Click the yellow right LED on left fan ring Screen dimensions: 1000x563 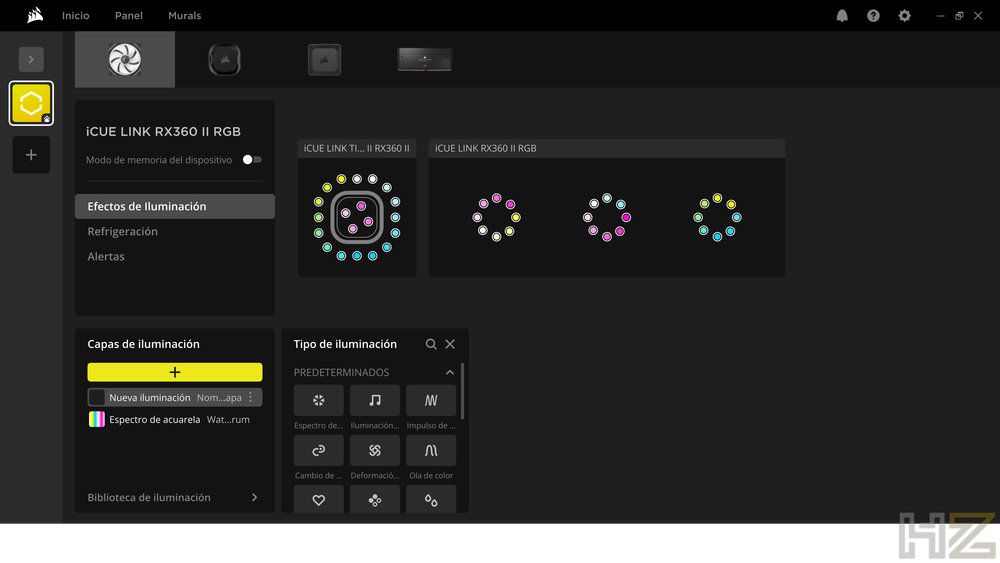click(516, 217)
